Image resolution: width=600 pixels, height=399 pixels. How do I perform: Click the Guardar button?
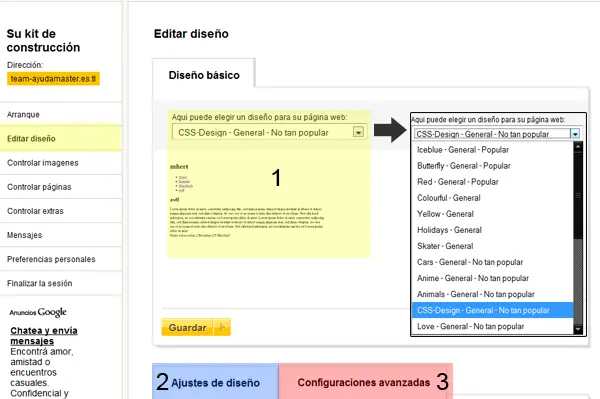pos(196,327)
